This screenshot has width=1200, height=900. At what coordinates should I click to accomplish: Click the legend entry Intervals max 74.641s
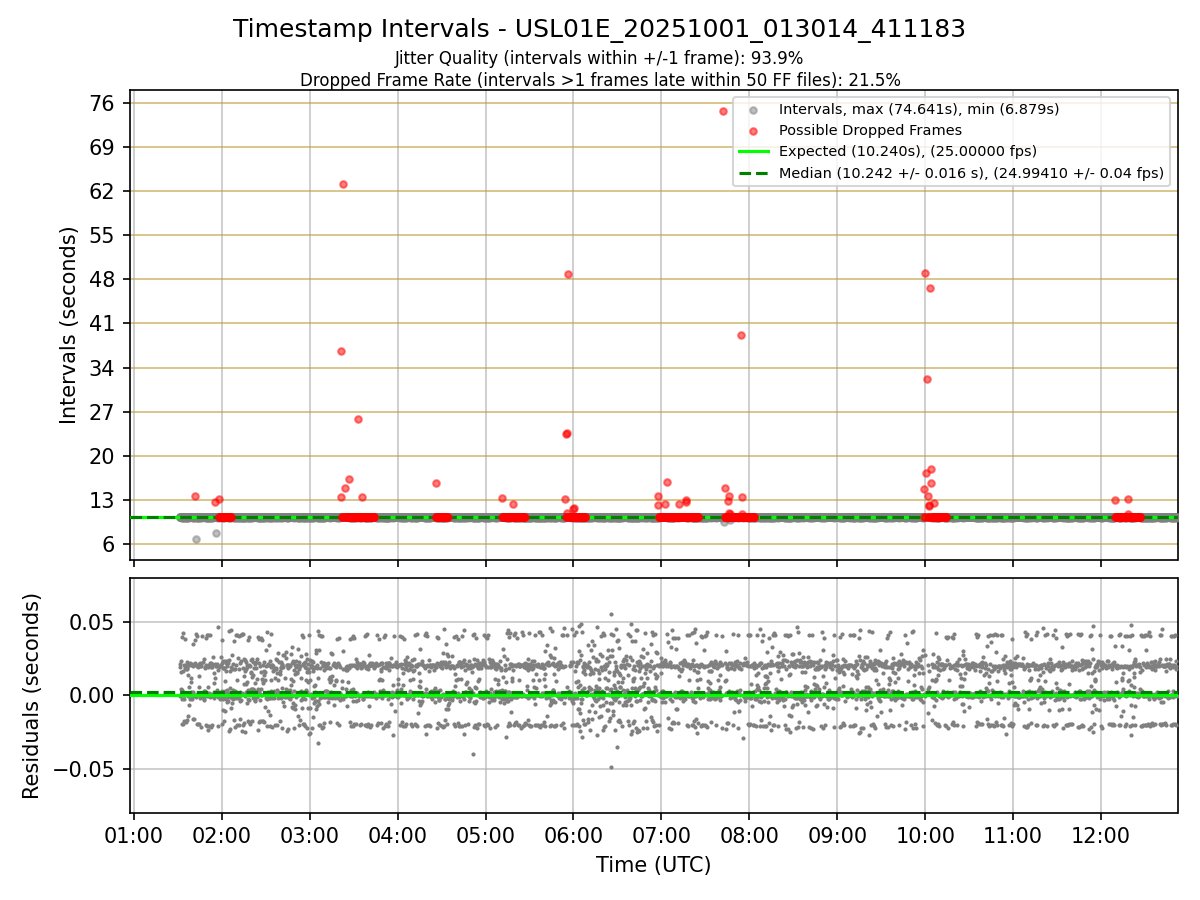[919, 109]
